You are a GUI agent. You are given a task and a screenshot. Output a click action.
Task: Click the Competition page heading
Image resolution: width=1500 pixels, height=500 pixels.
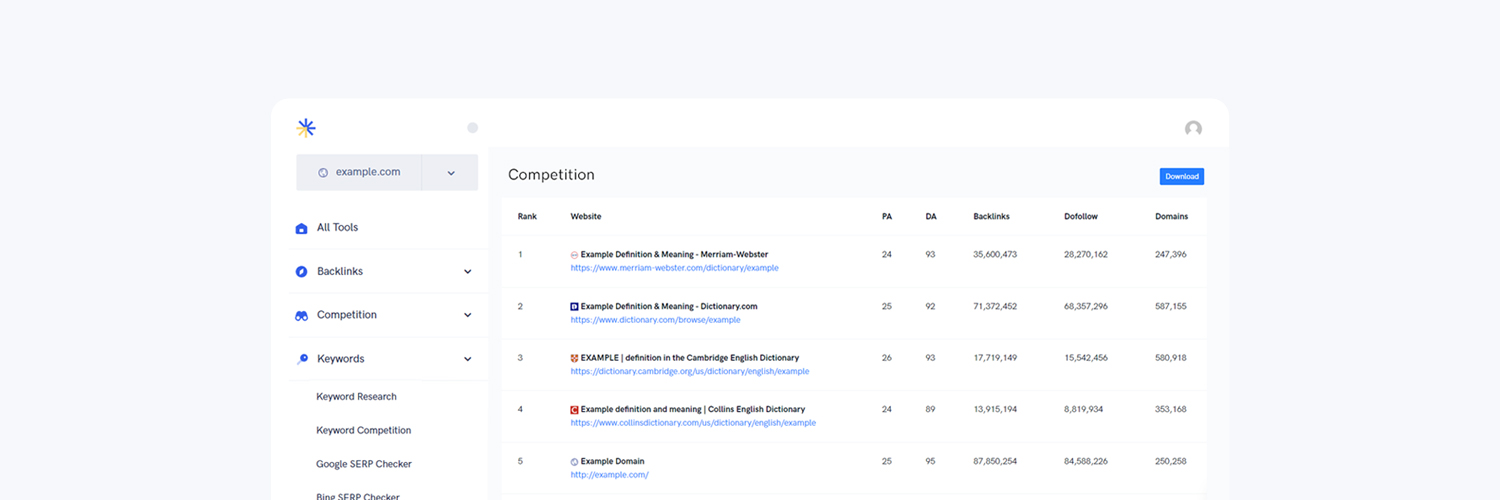tap(551, 175)
